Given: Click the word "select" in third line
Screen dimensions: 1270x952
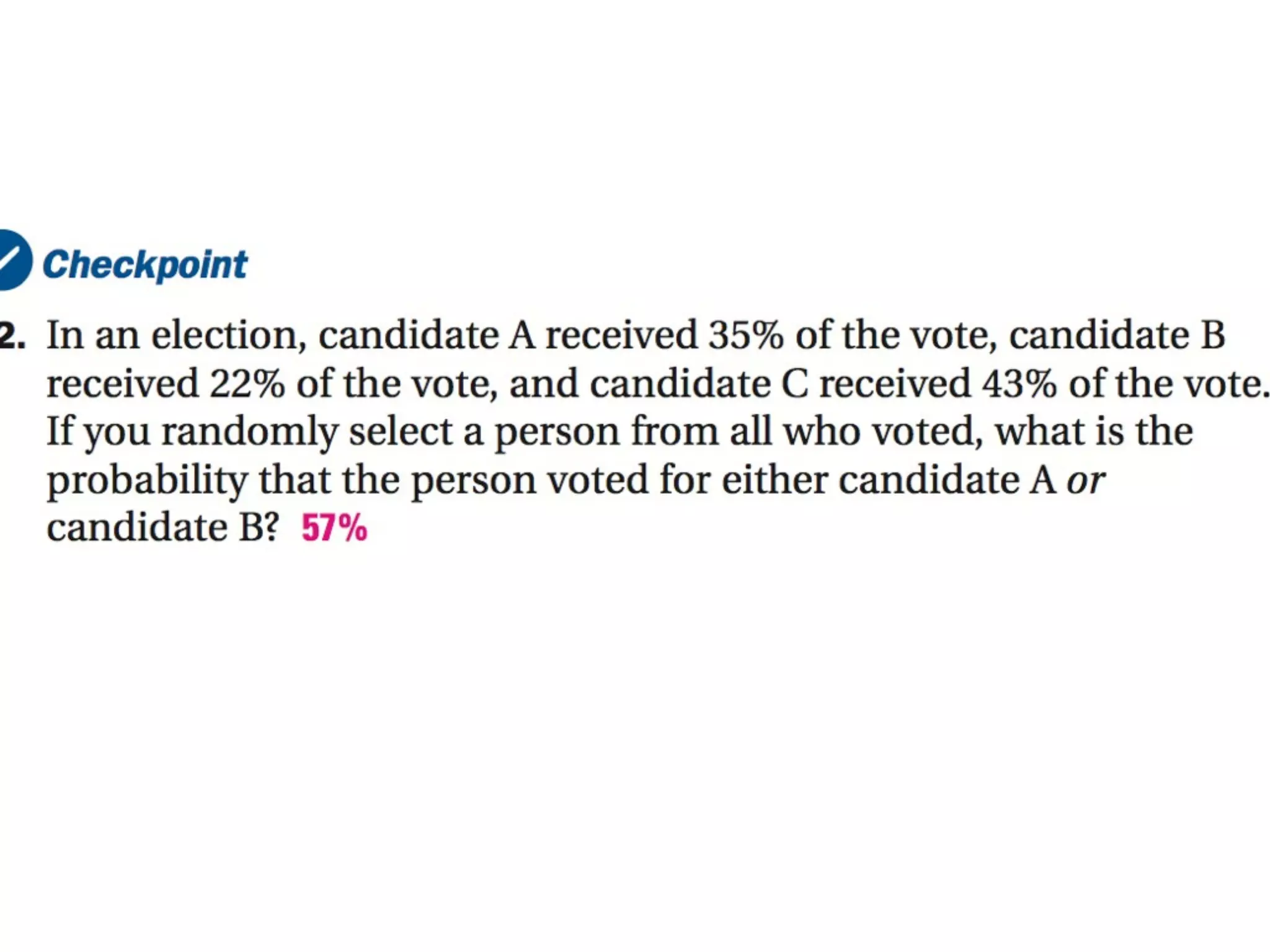Looking at the screenshot, I should click(x=401, y=431).
